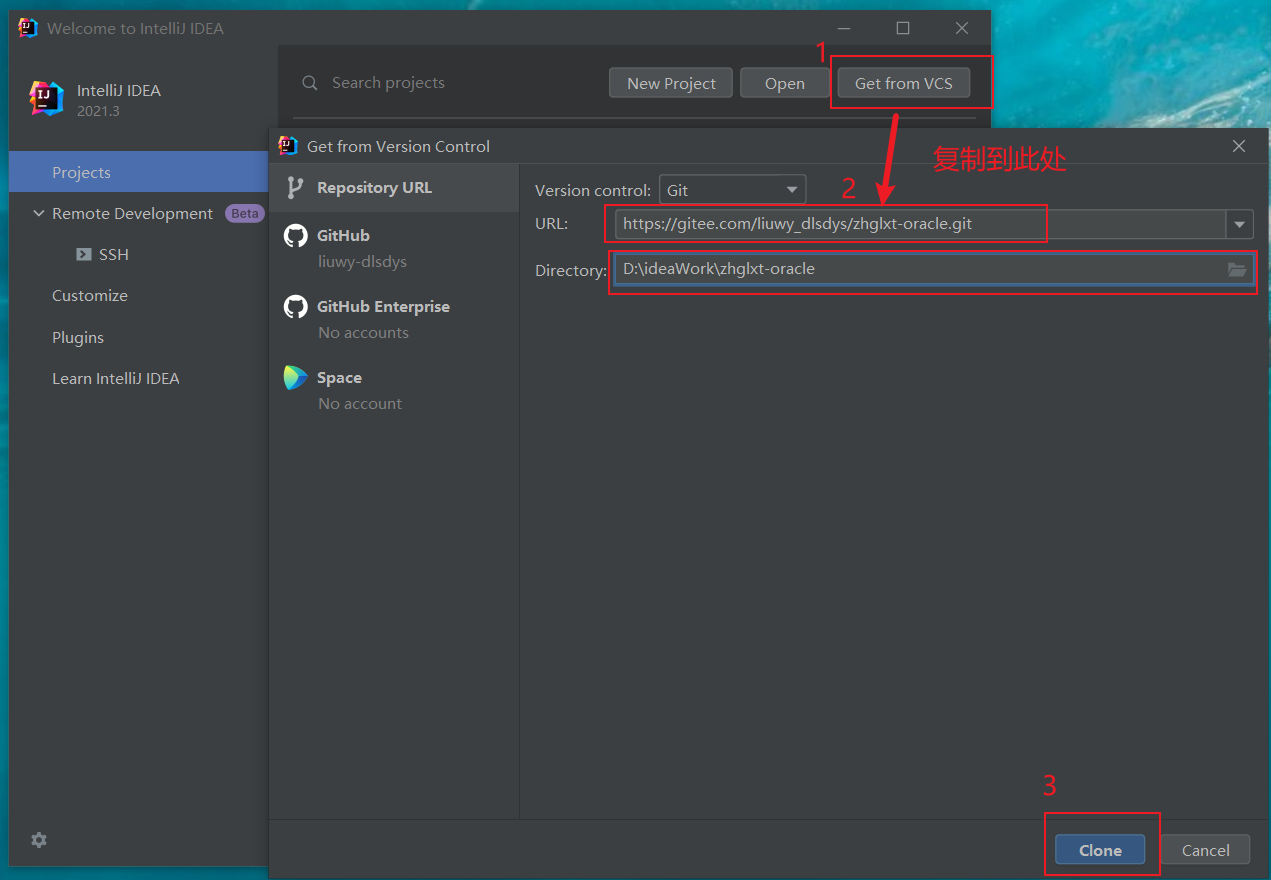Image resolution: width=1271 pixels, height=880 pixels.
Task: Click the settings gear icon in Welcome window
Action: (39, 840)
